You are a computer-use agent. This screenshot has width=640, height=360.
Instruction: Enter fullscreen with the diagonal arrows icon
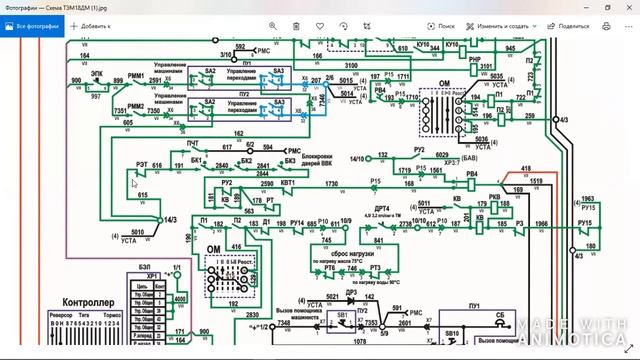point(629,349)
